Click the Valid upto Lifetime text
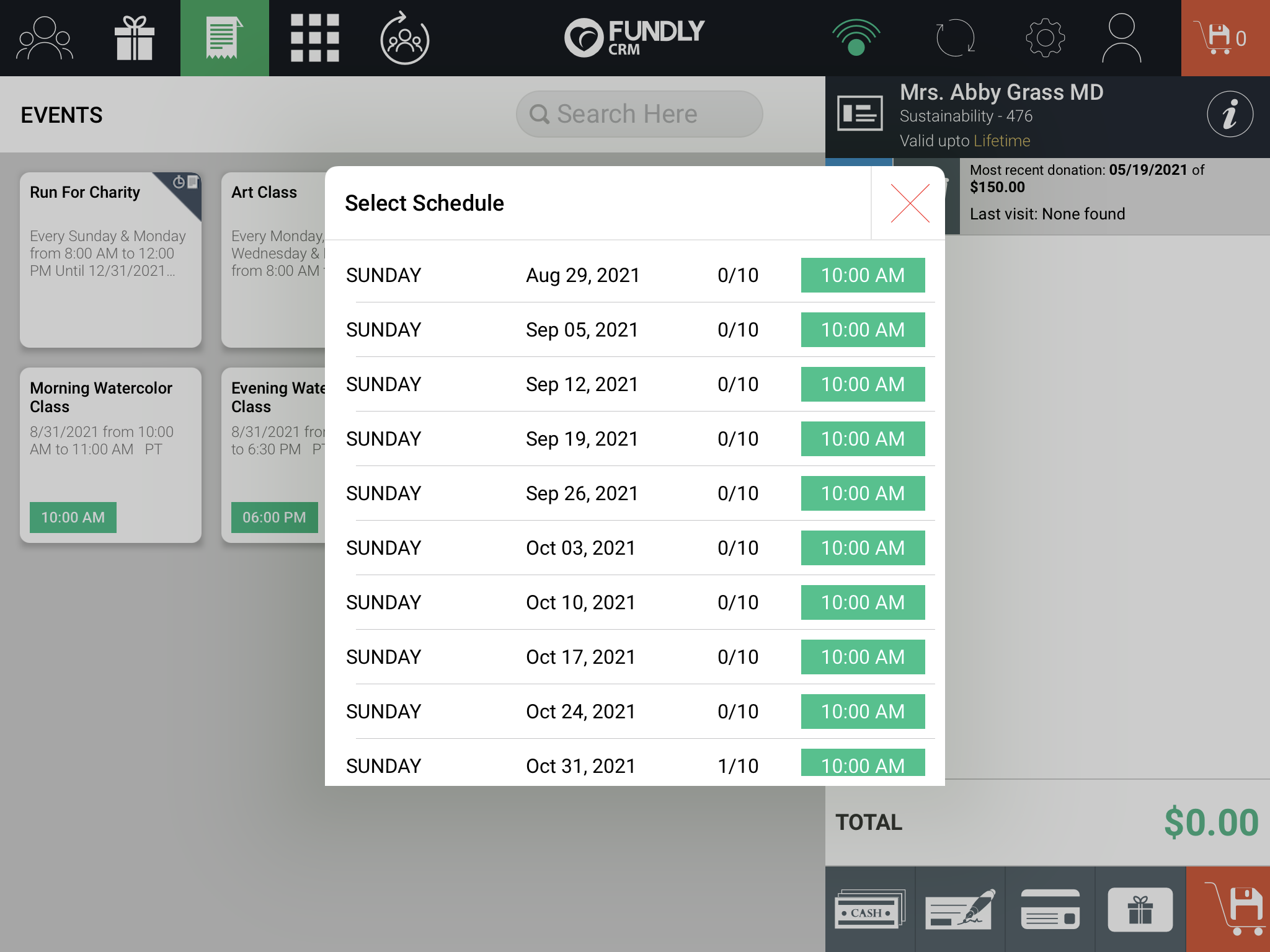The image size is (1270, 952). tap(965, 141)
